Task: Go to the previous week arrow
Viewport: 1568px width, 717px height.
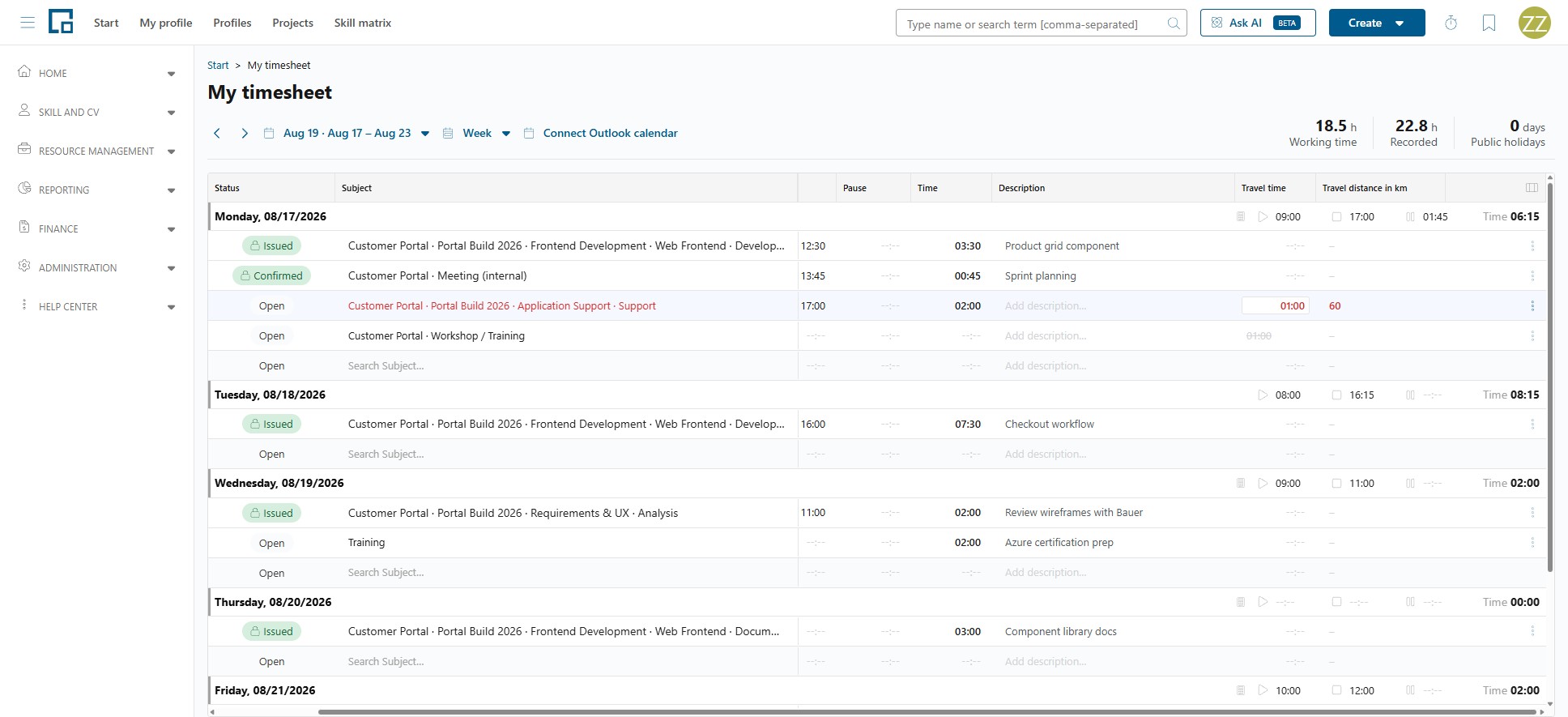Action: [x=217, y=133]
